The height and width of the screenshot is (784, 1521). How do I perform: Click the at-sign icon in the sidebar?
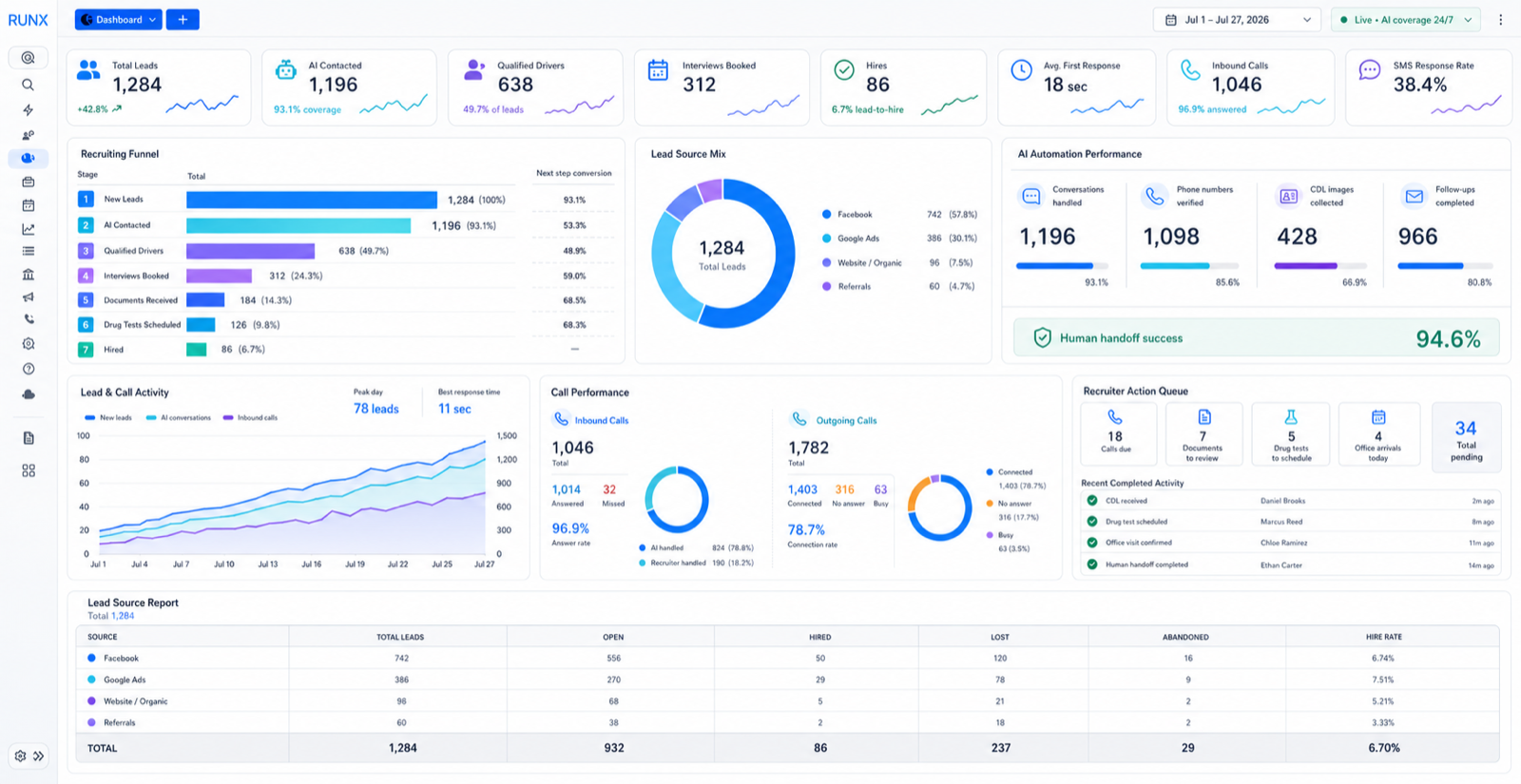[29, 58]
